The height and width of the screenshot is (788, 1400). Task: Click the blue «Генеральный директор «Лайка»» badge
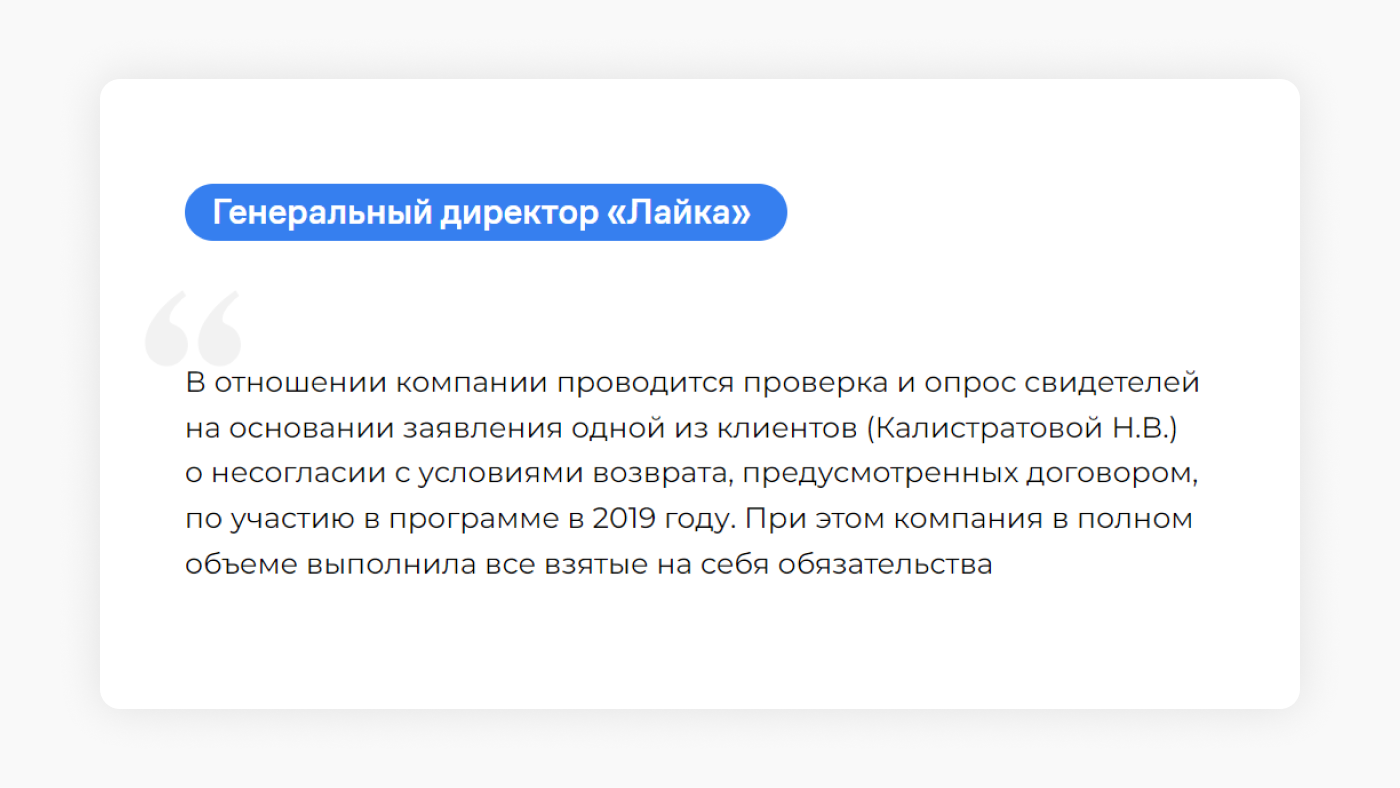pos(486,212)
